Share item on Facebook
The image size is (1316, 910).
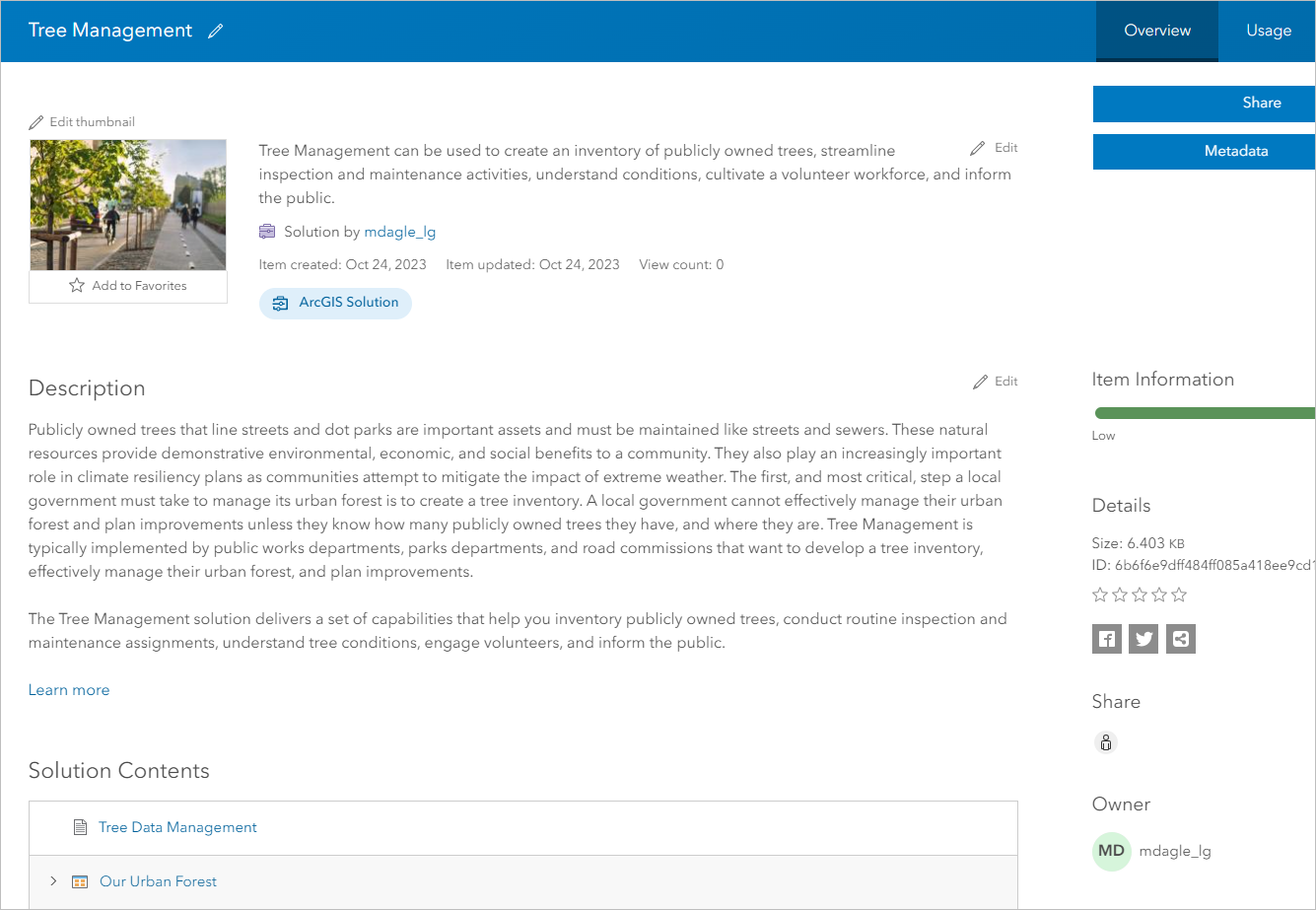[1107, 639]
